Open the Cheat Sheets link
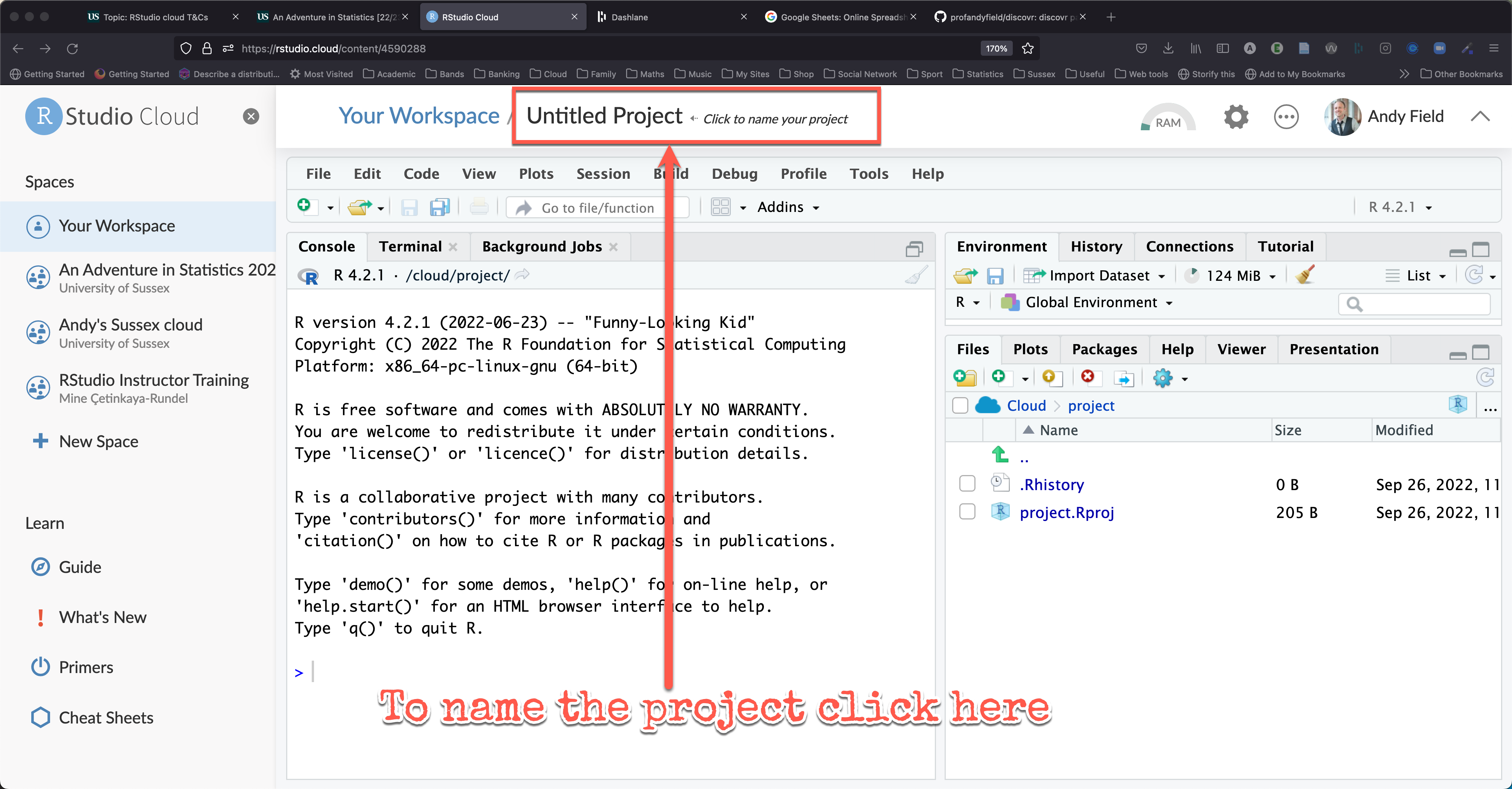Image resolution: width=1512 pixels, height=789 pixels. [106, 717]
